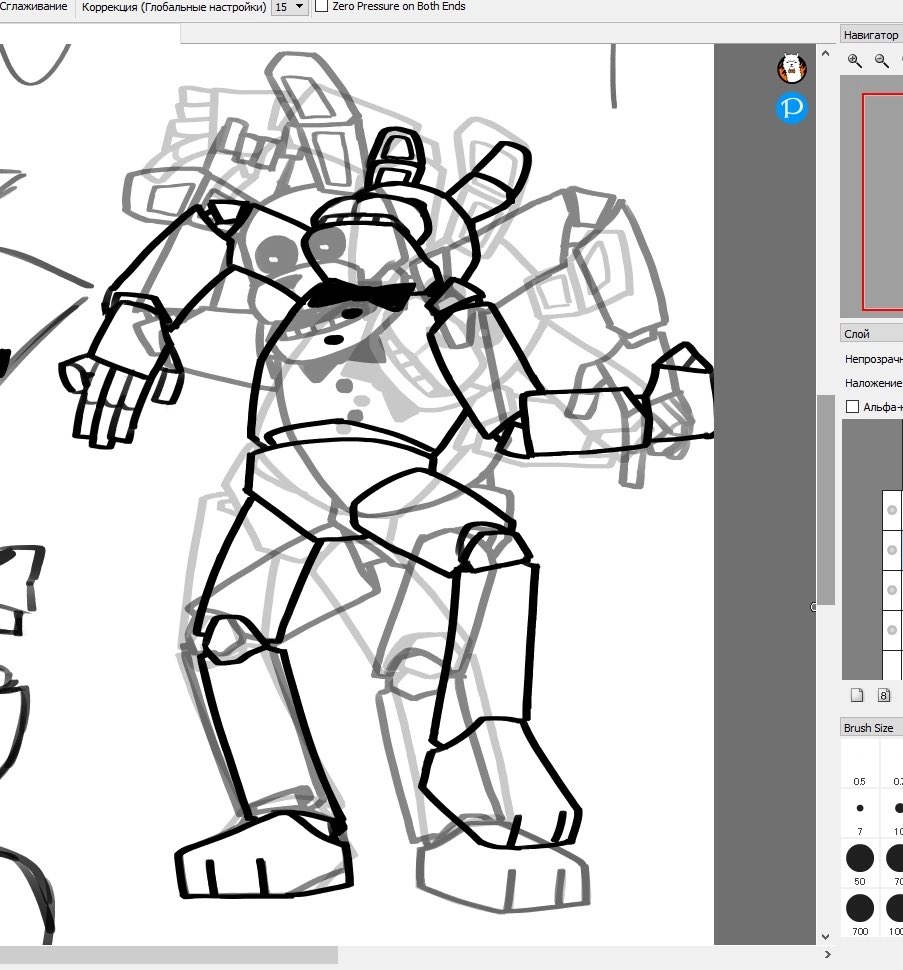The height and width of the screenshot is (970, 903).
Task: Collapse the Слой panel header
Action: point(871,333)
